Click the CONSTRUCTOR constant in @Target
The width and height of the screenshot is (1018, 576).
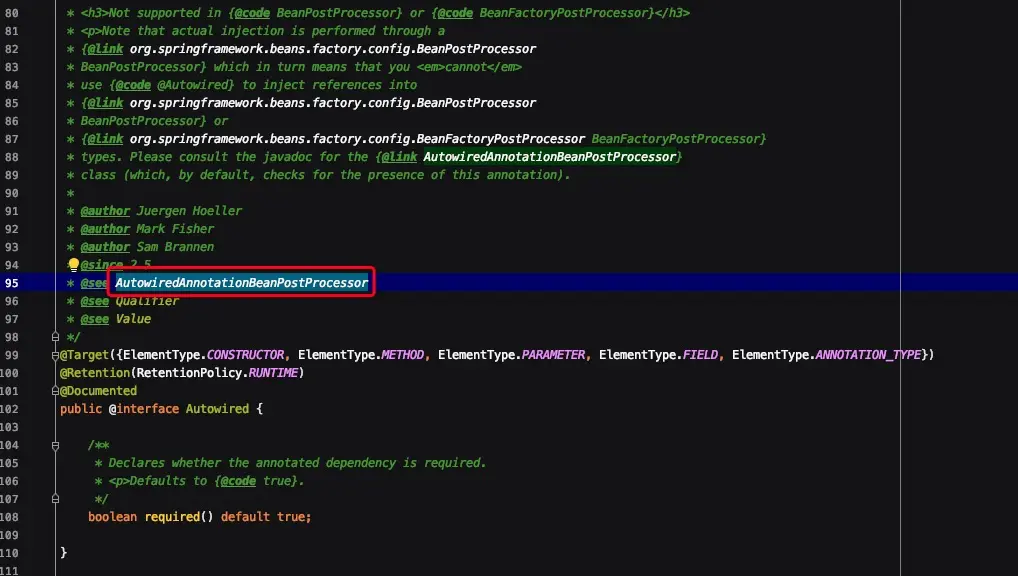[x=245, y=355]
